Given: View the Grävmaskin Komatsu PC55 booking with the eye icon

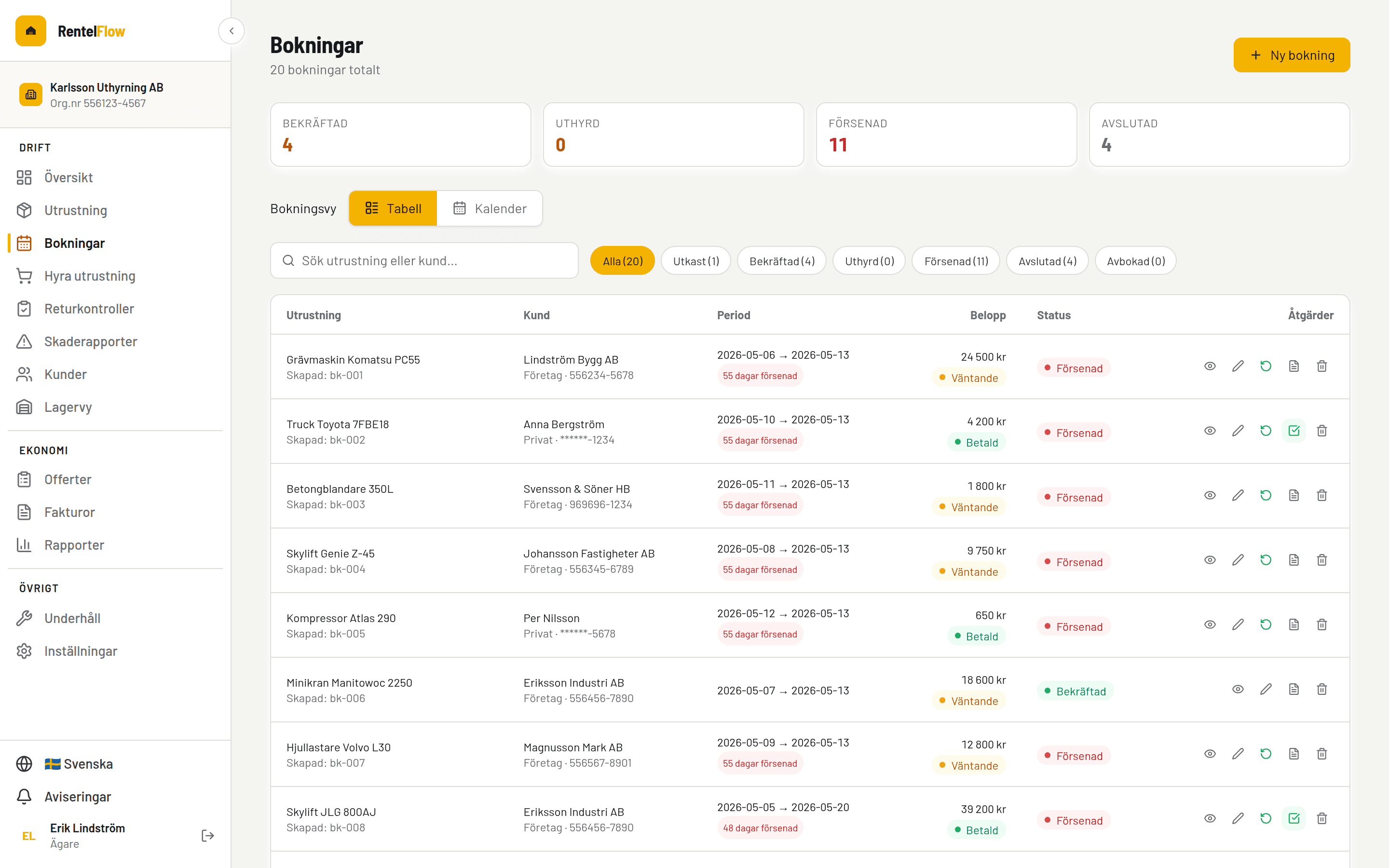Looking at the screenshot, I should click(1210, 366).
